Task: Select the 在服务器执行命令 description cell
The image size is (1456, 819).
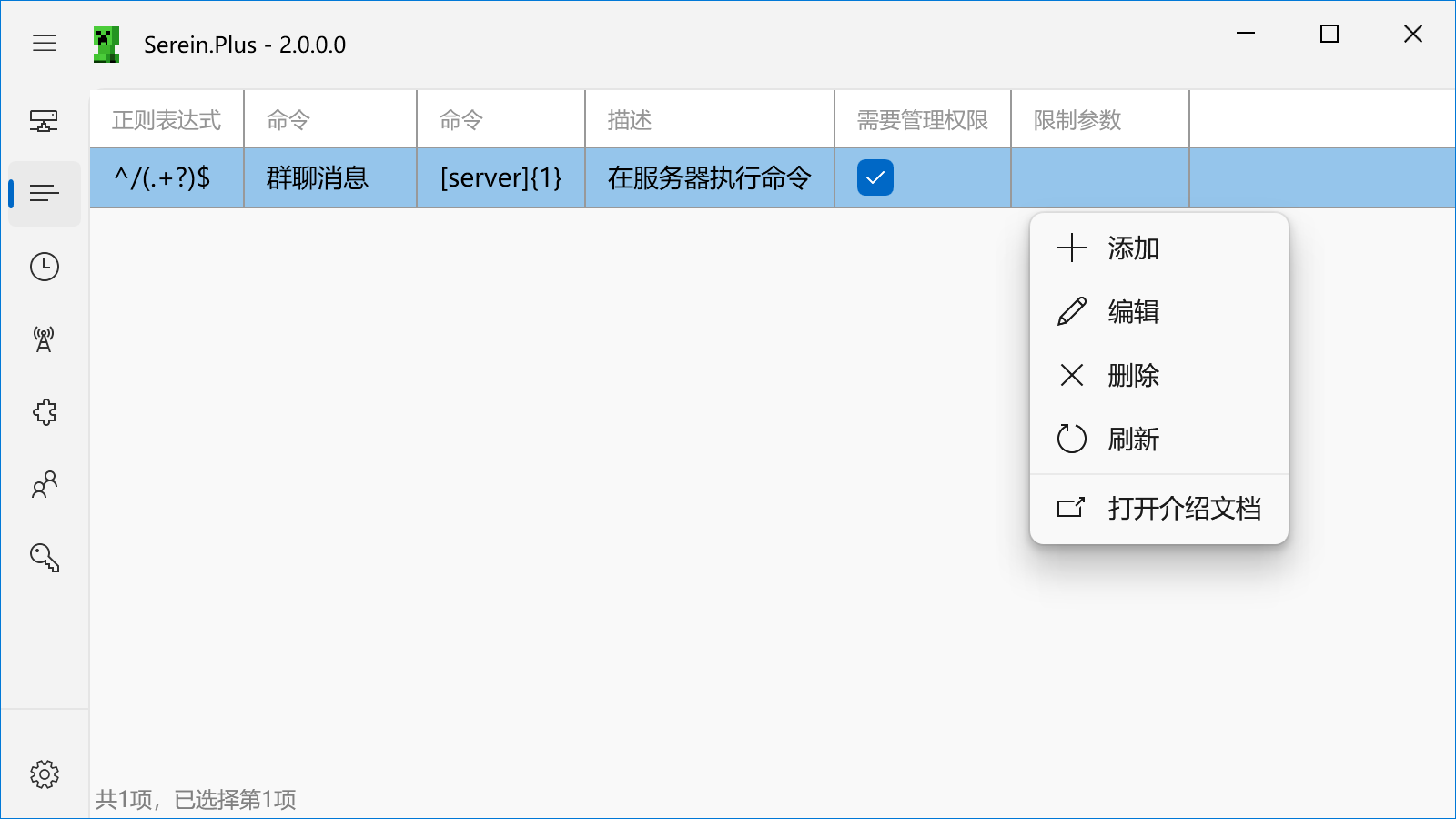Action: pyautogui.click(x=710, y=177)
